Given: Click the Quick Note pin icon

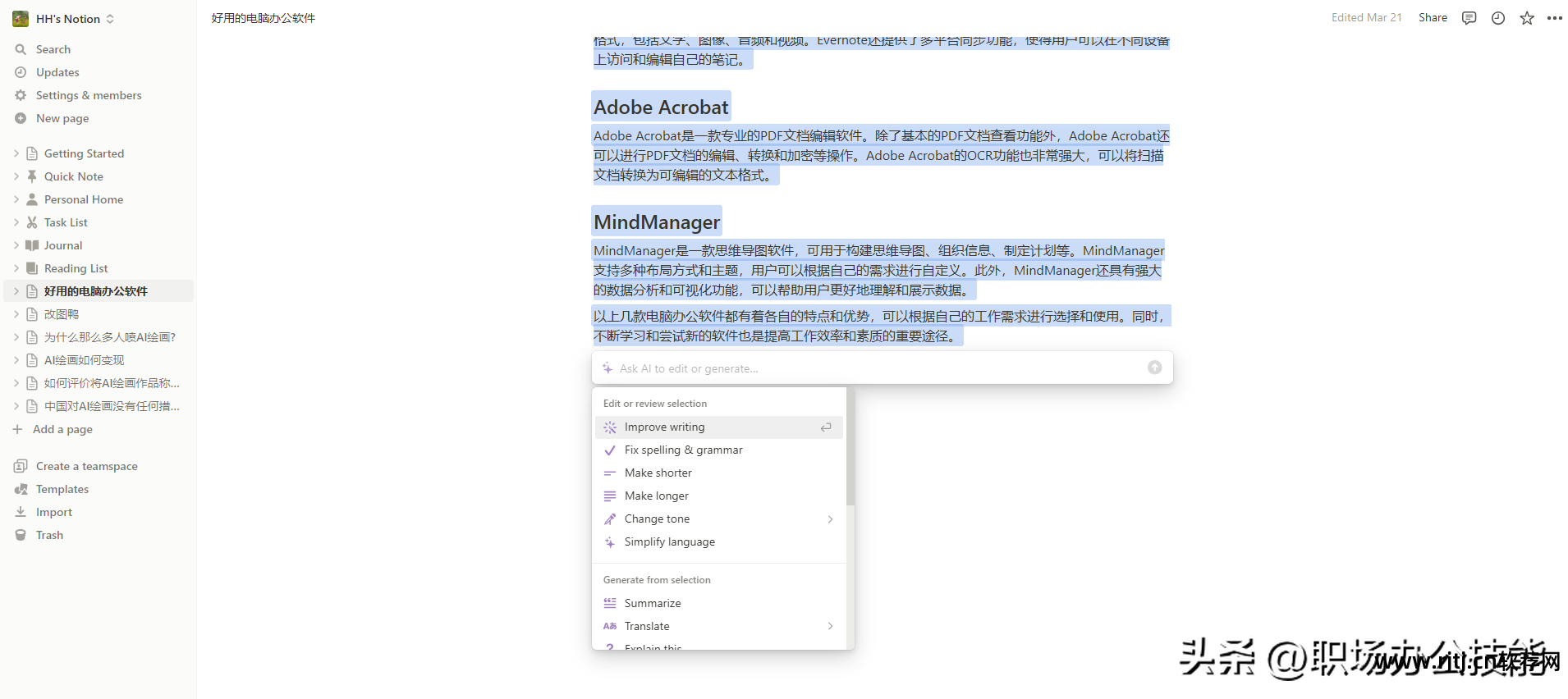Looking at the screenshot, I should coord(32,176).
